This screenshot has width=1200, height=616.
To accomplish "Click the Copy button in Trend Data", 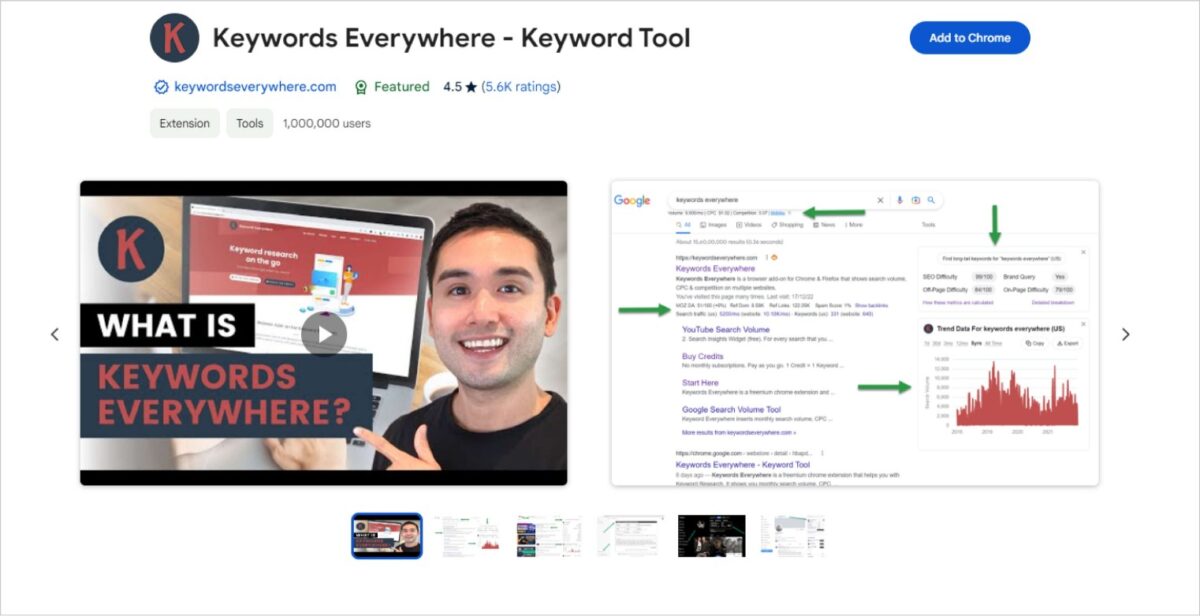I will (1036, 343).
